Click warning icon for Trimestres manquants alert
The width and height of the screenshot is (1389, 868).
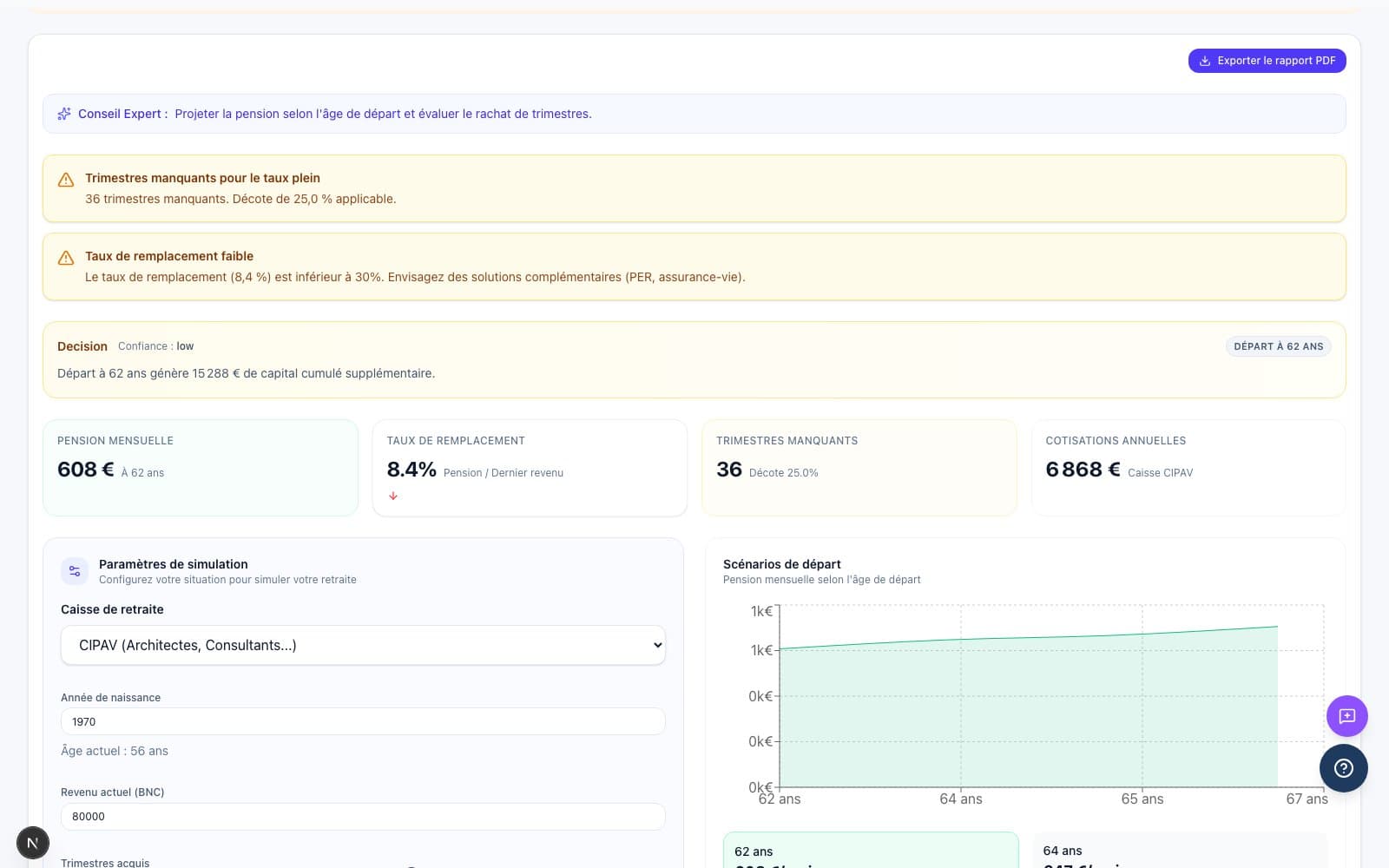click(x=65, y=180)
